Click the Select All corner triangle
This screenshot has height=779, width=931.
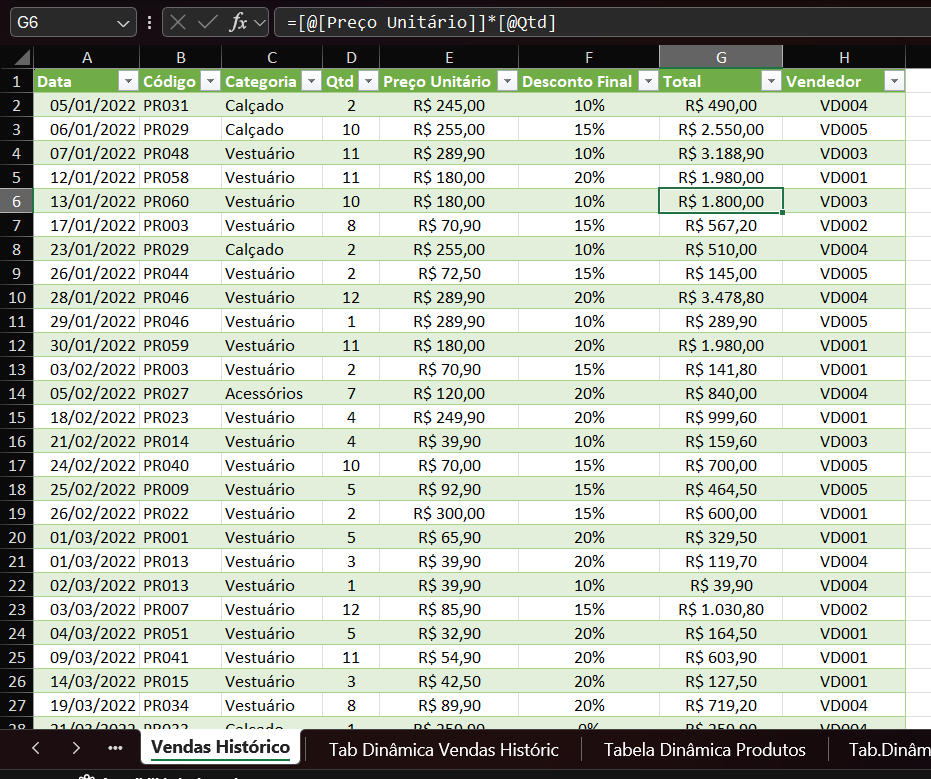coord(22,58)
